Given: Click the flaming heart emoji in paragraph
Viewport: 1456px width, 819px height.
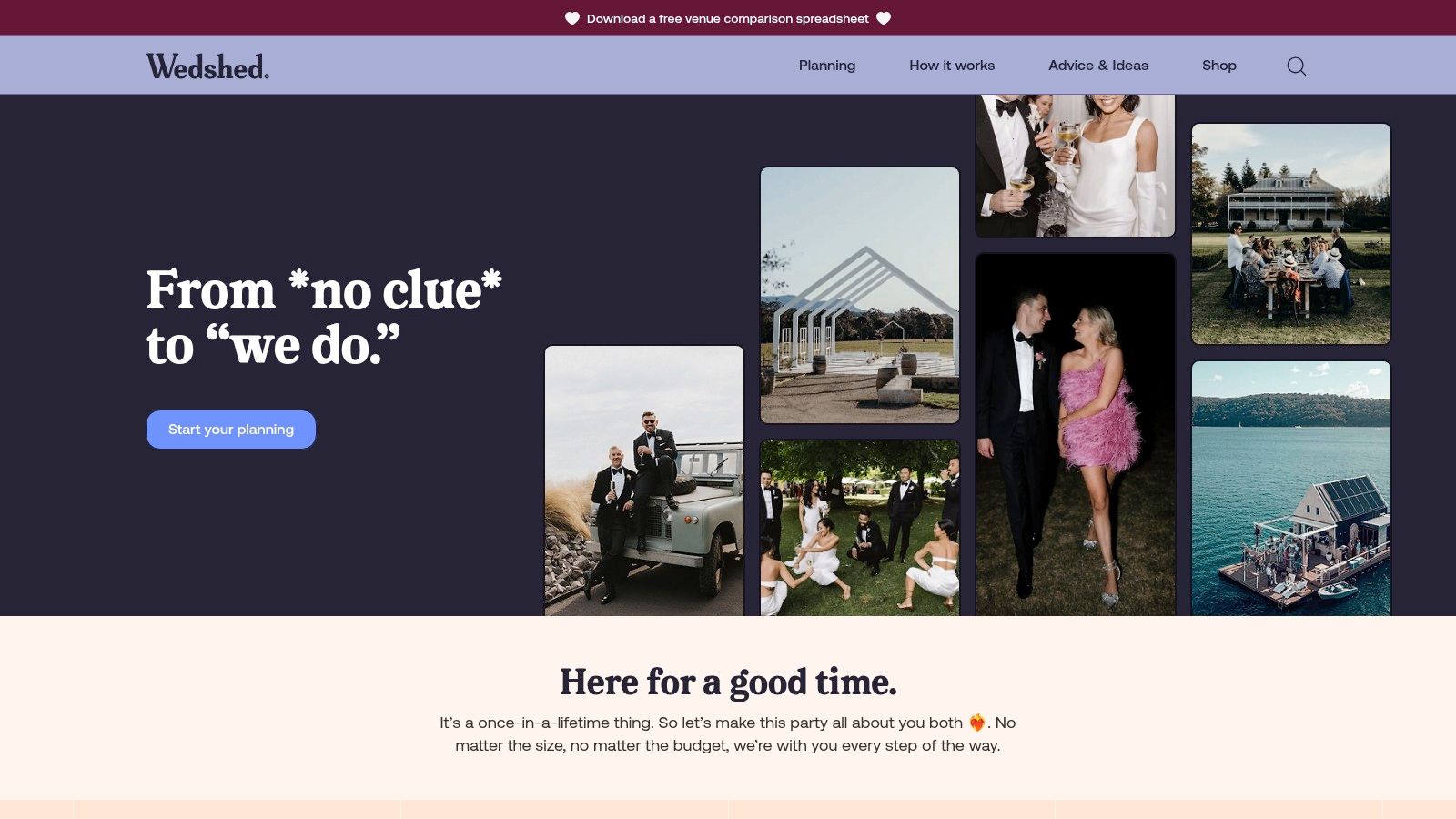Looking at the screenshot, I should coord(976,723).
